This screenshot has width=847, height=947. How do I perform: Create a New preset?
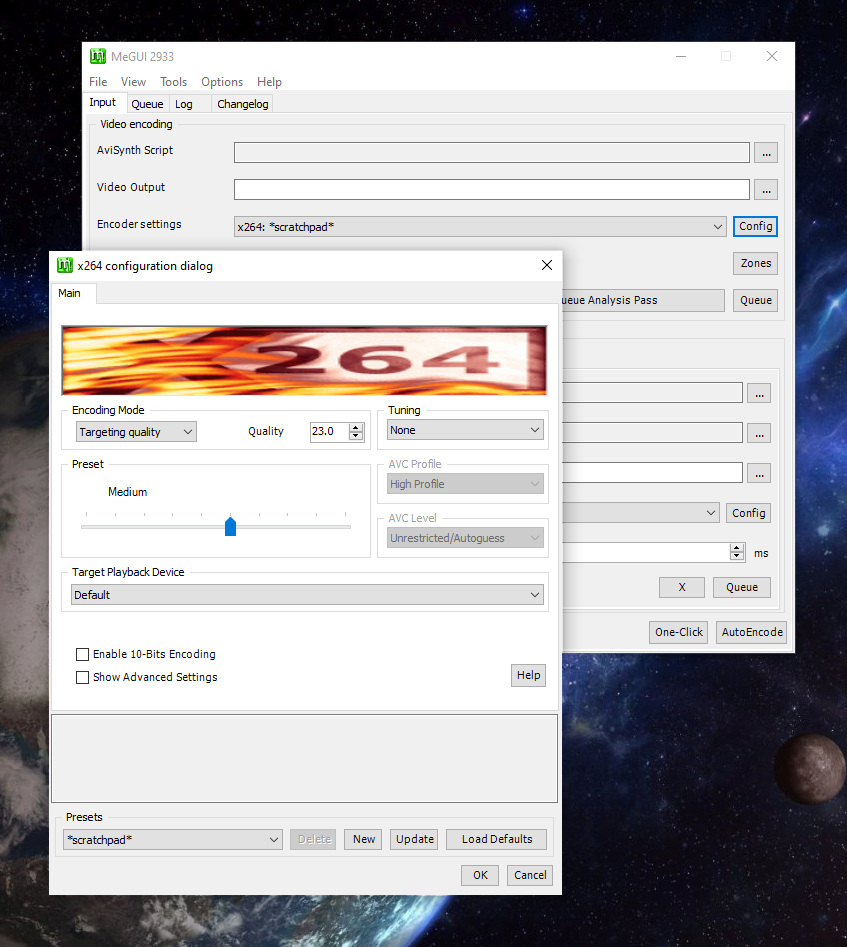pos(363,839)
